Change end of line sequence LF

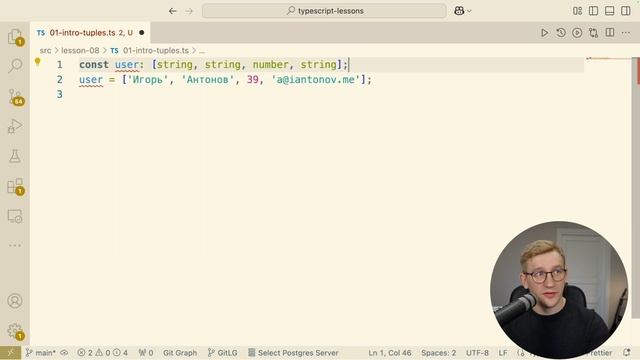pos(503,353)
